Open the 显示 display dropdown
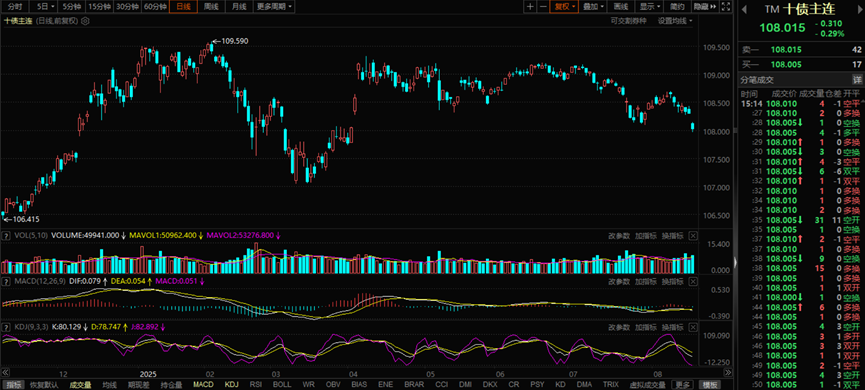This screenshot has height=390, width=865. [650, 7]
